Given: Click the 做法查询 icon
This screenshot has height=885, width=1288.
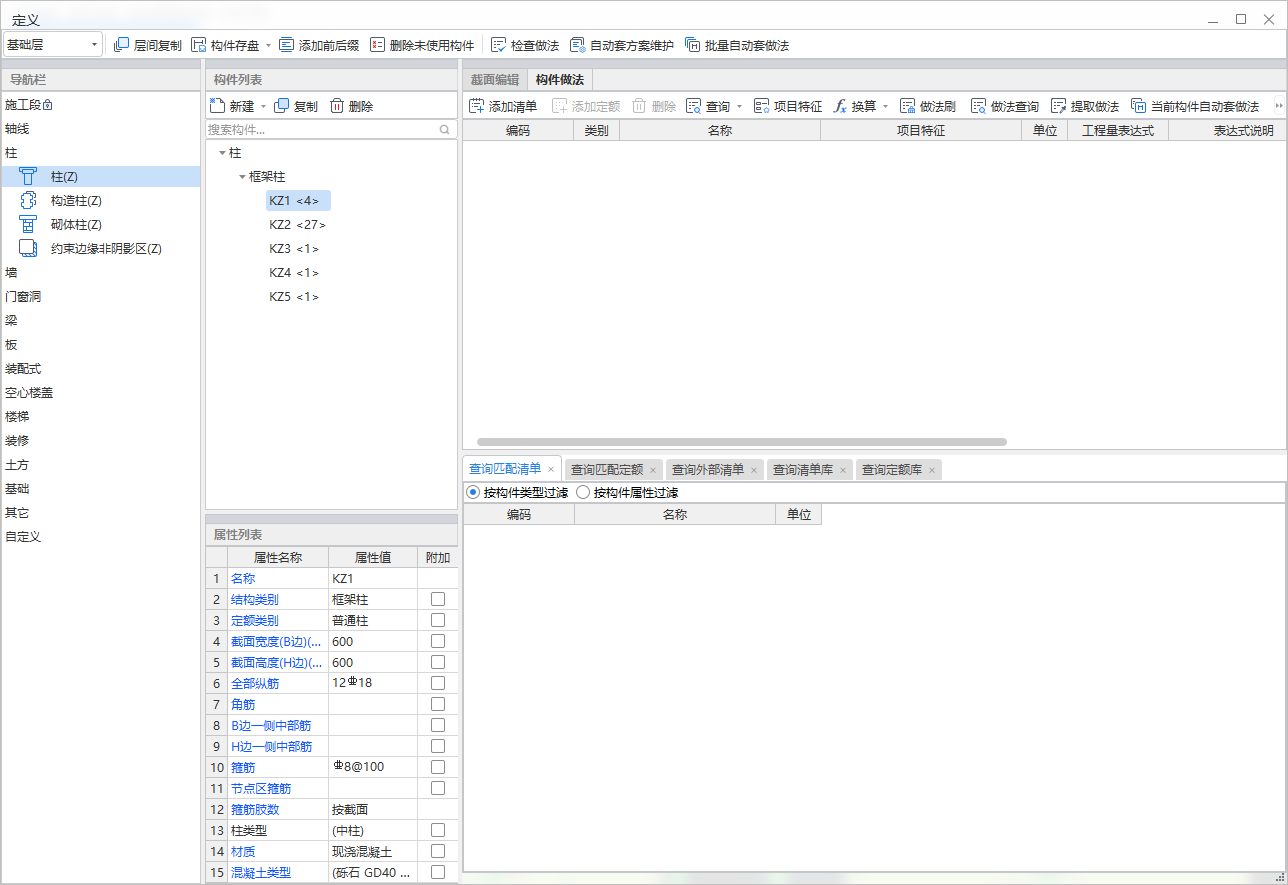Looking at the screenshot, I should pyautogui.click(x=978, y=106).
